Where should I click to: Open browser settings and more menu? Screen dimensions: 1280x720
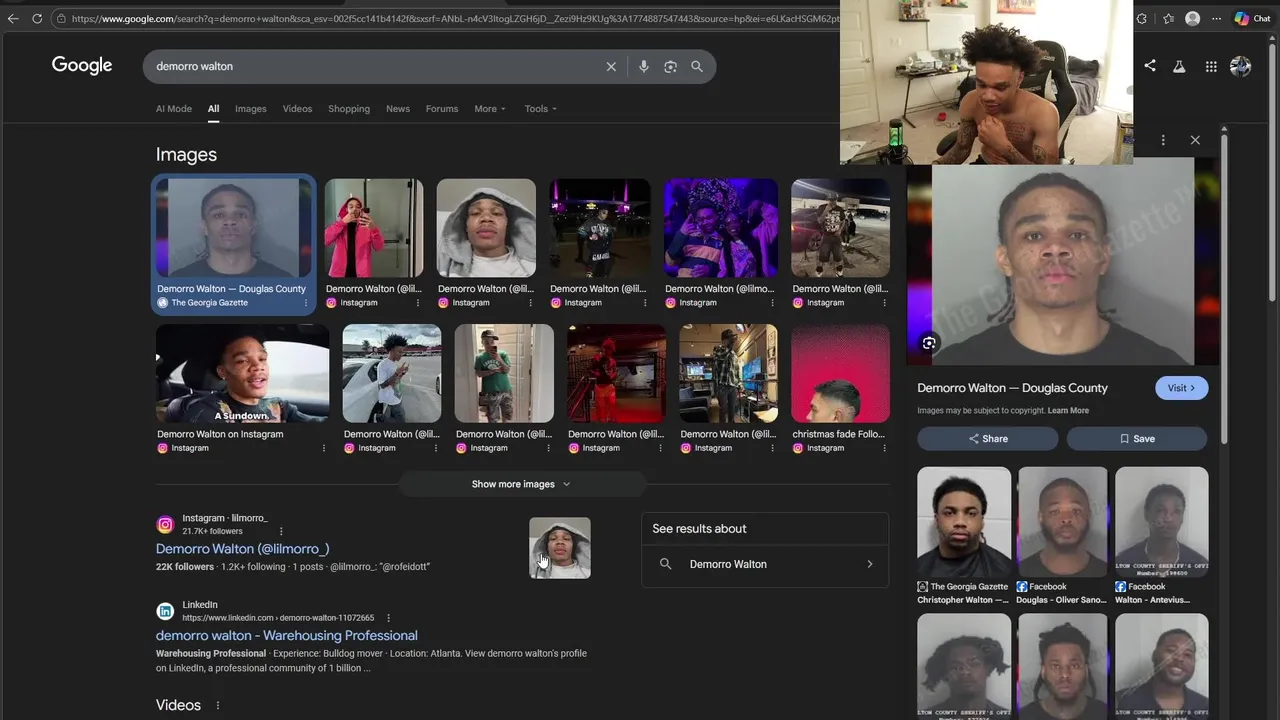tap(1217, 18)
